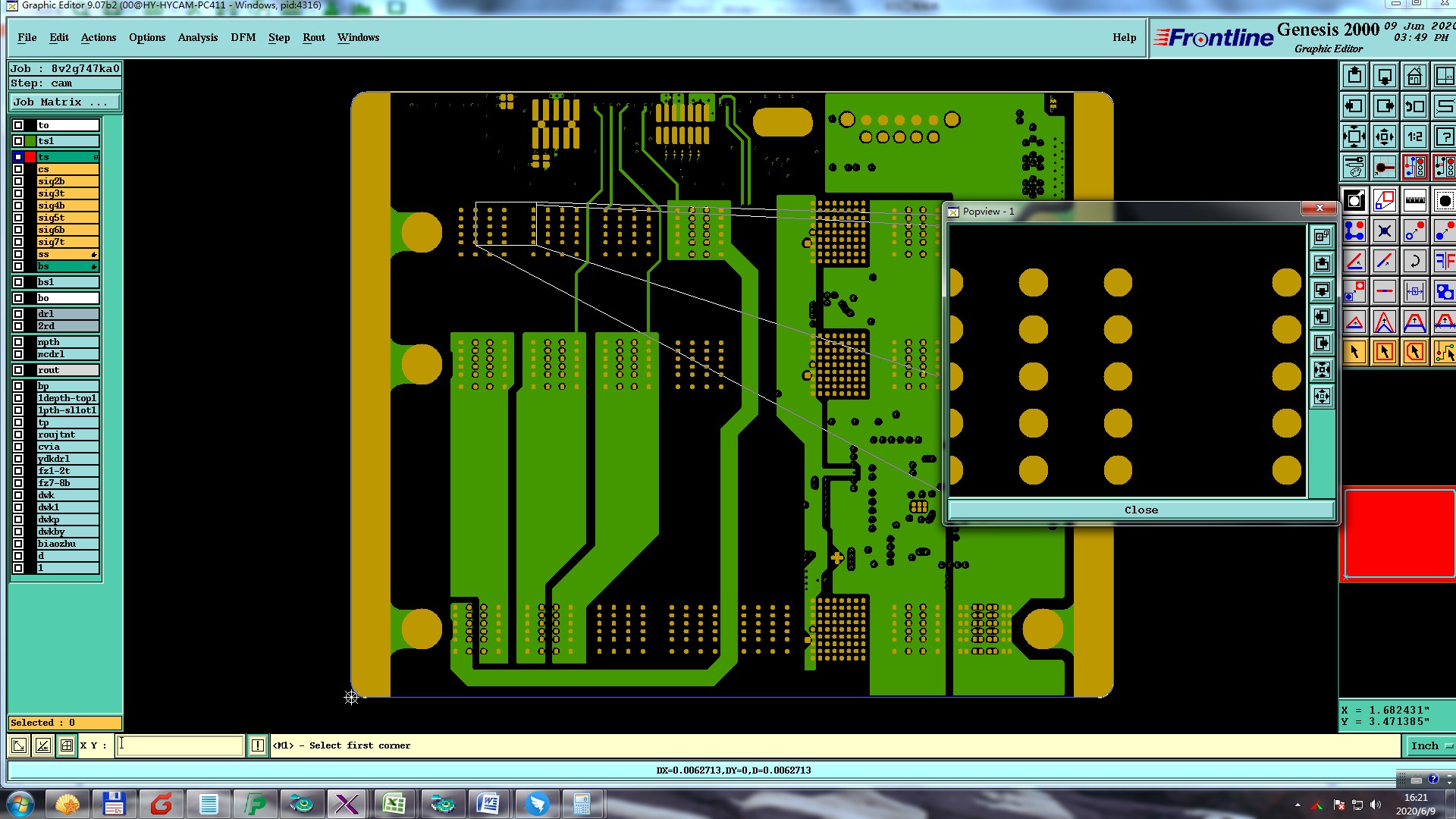Click the dimension tool icon with number 4
This screenshot has height=819, width=1456.
1414,291
